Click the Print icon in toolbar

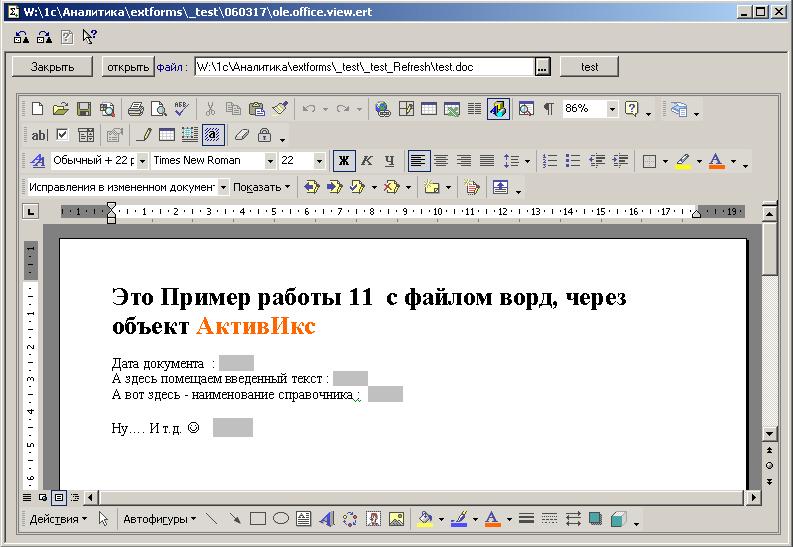pos(136,109)
